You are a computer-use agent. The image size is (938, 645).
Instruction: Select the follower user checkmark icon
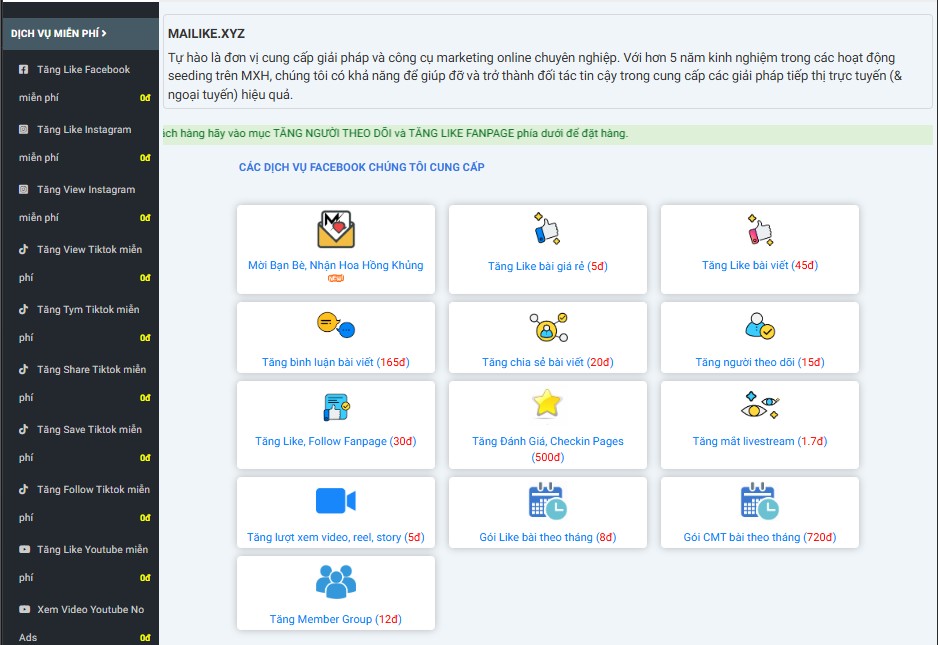pos(760,326)
